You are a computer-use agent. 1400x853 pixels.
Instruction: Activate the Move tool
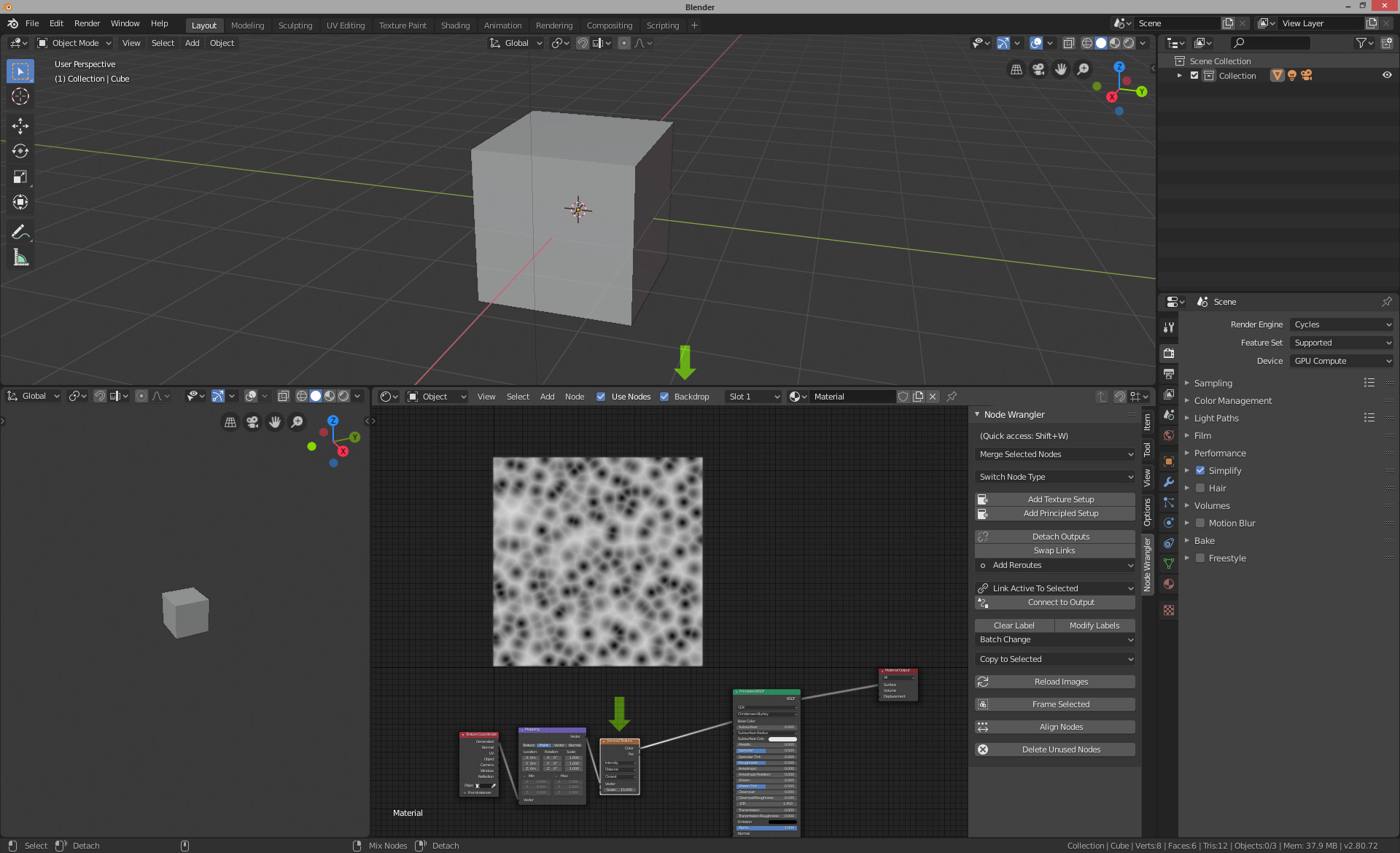(x=20, y=125)
